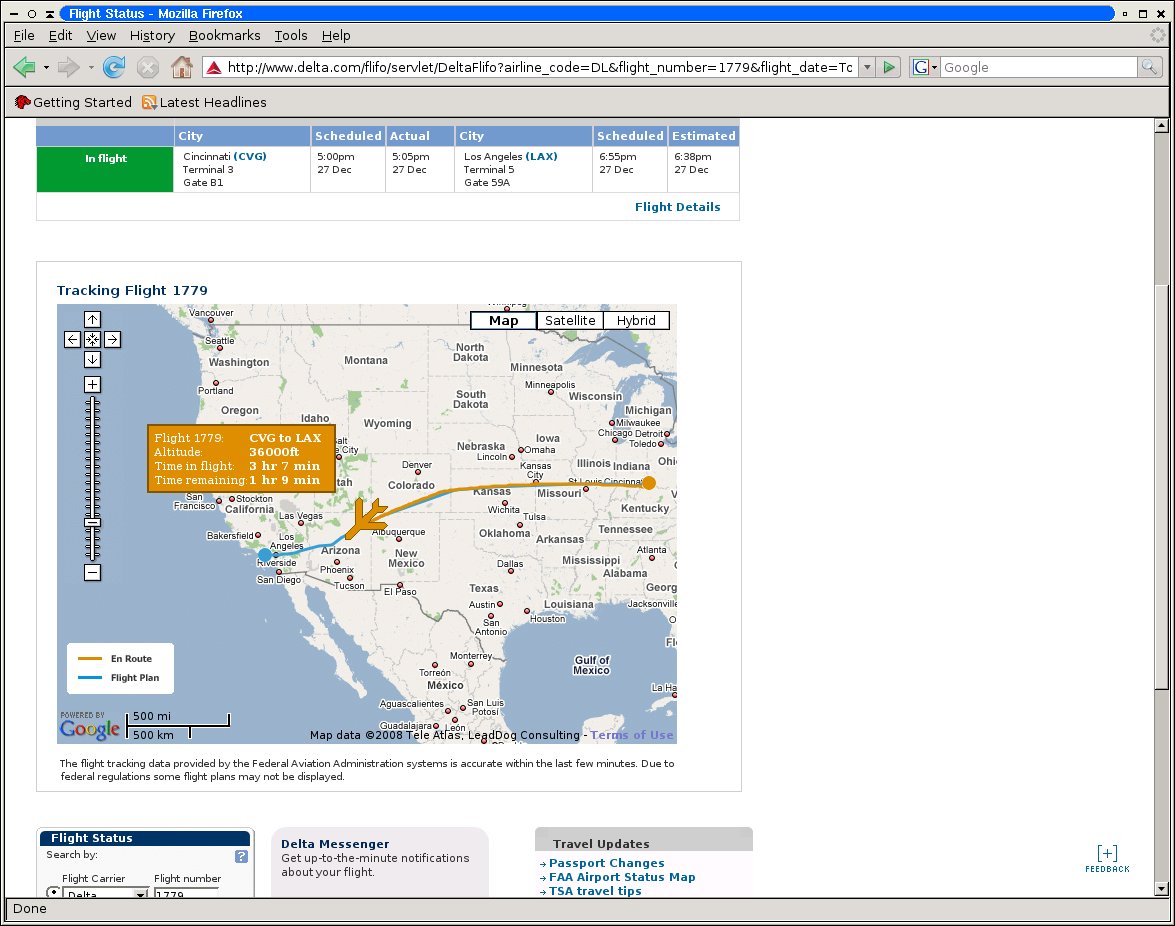
Task: Go back with the green back arrow
Action: 24,67
